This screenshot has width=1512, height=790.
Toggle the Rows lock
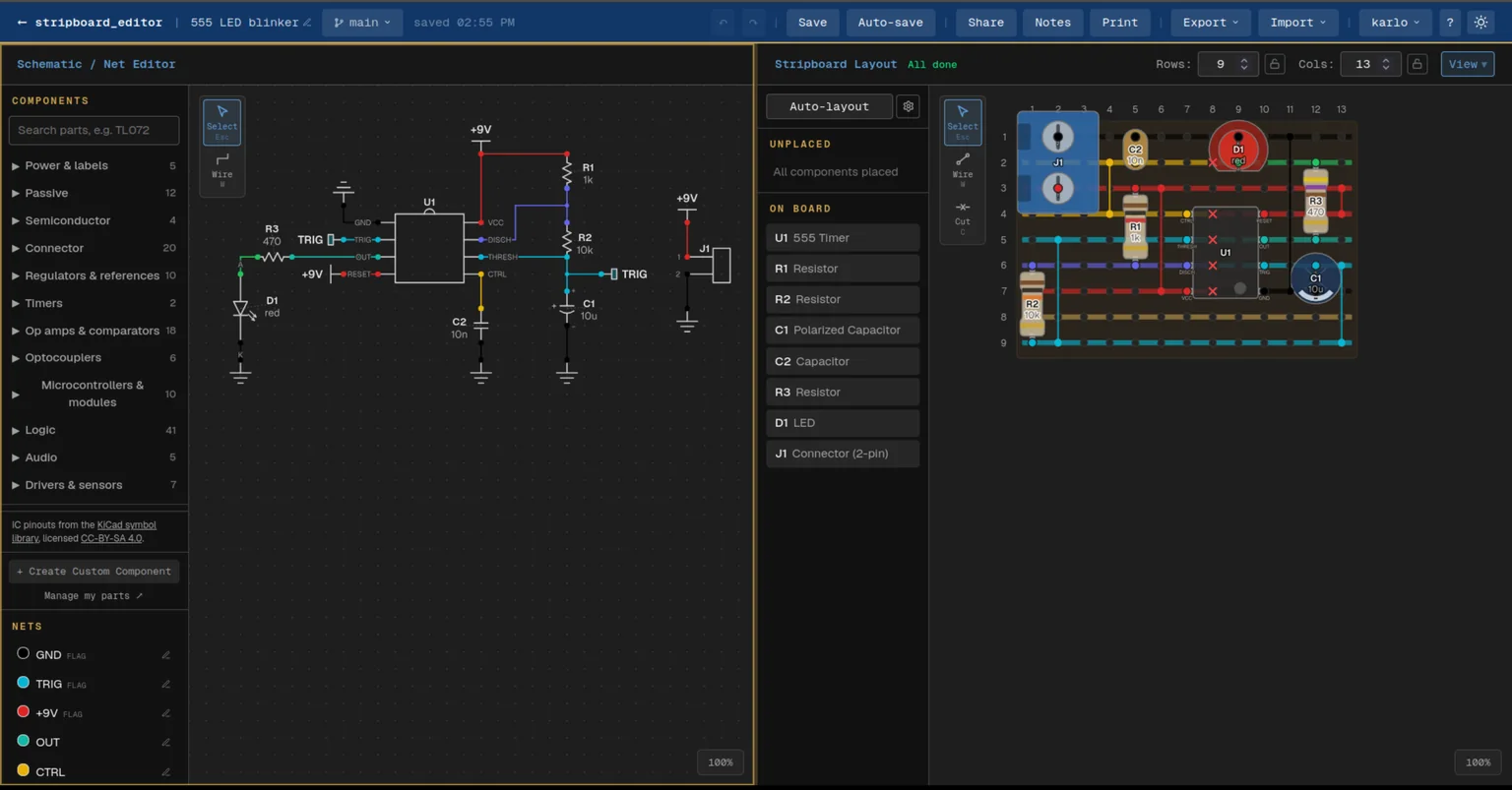tap(1275, 64)
